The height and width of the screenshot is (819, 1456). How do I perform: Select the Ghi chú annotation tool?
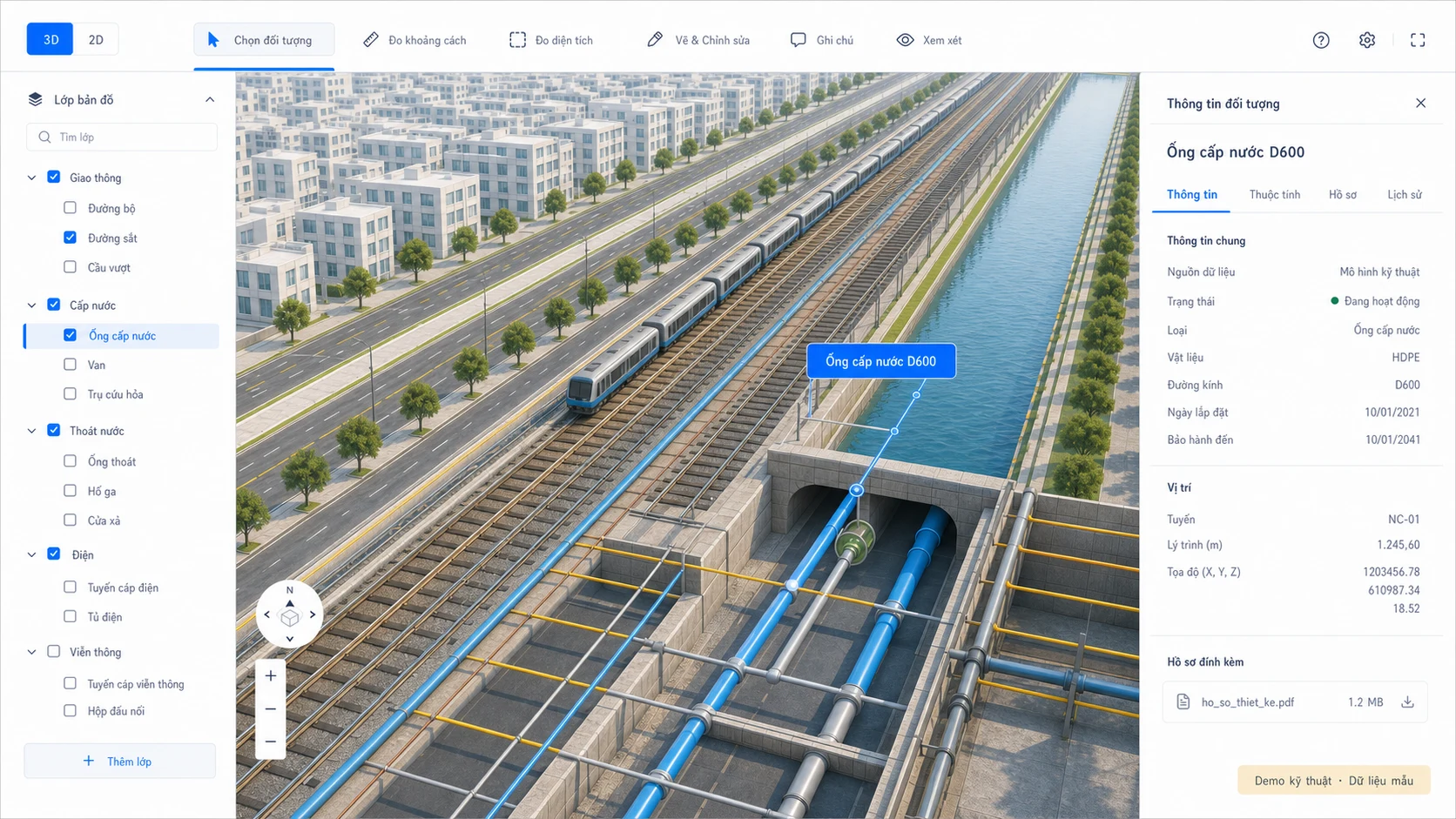coord(822,40)
